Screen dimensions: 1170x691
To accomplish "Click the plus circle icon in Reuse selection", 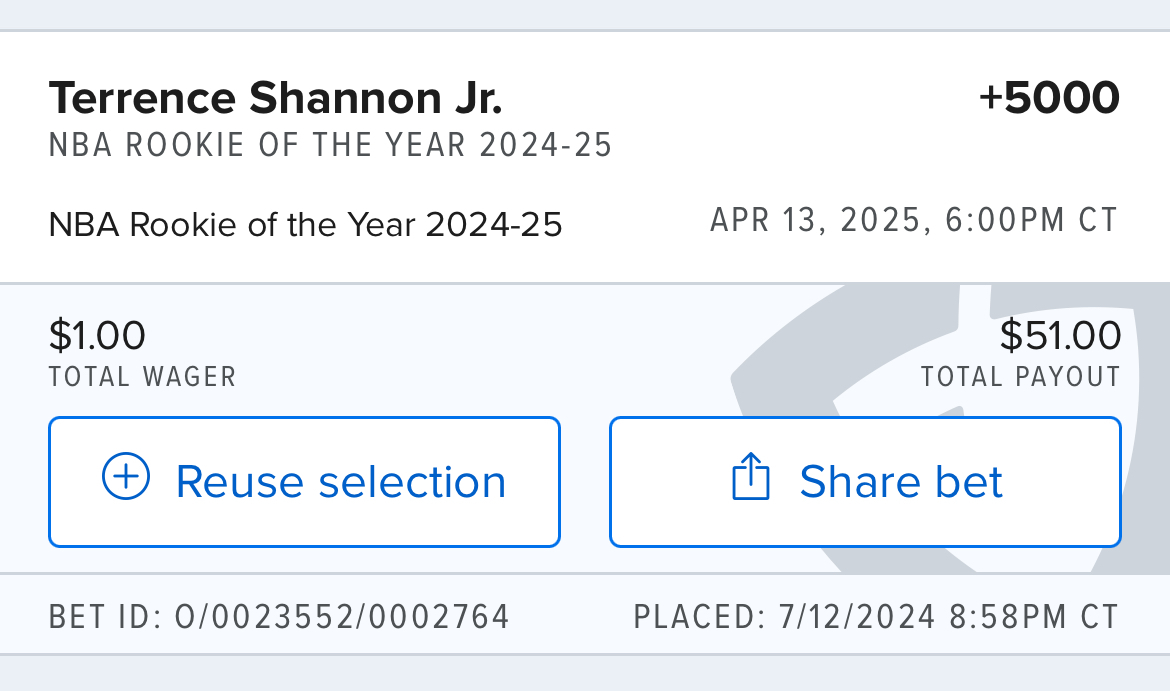I will point(126,479).
